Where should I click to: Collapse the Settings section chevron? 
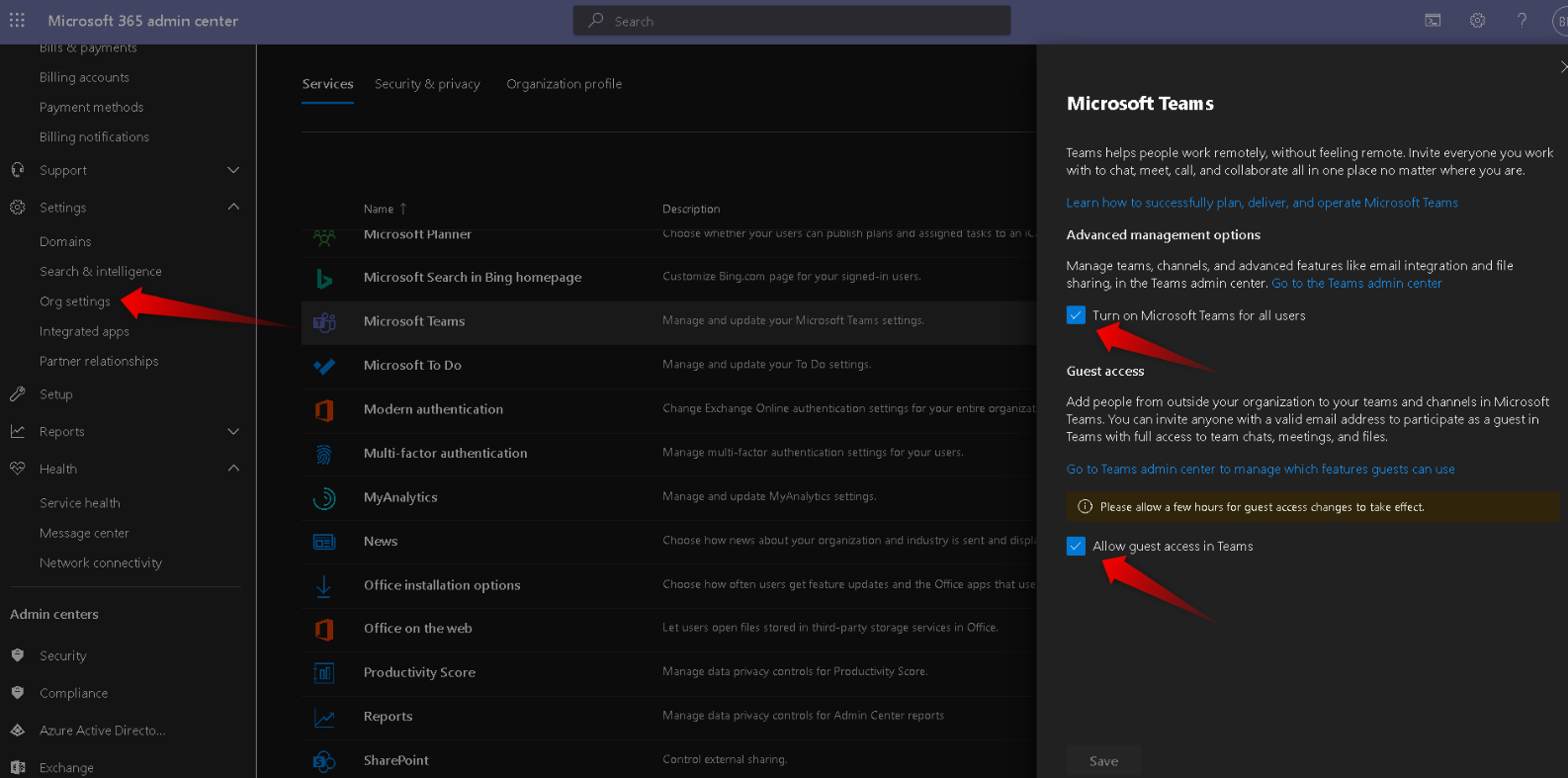pos(233,207)
